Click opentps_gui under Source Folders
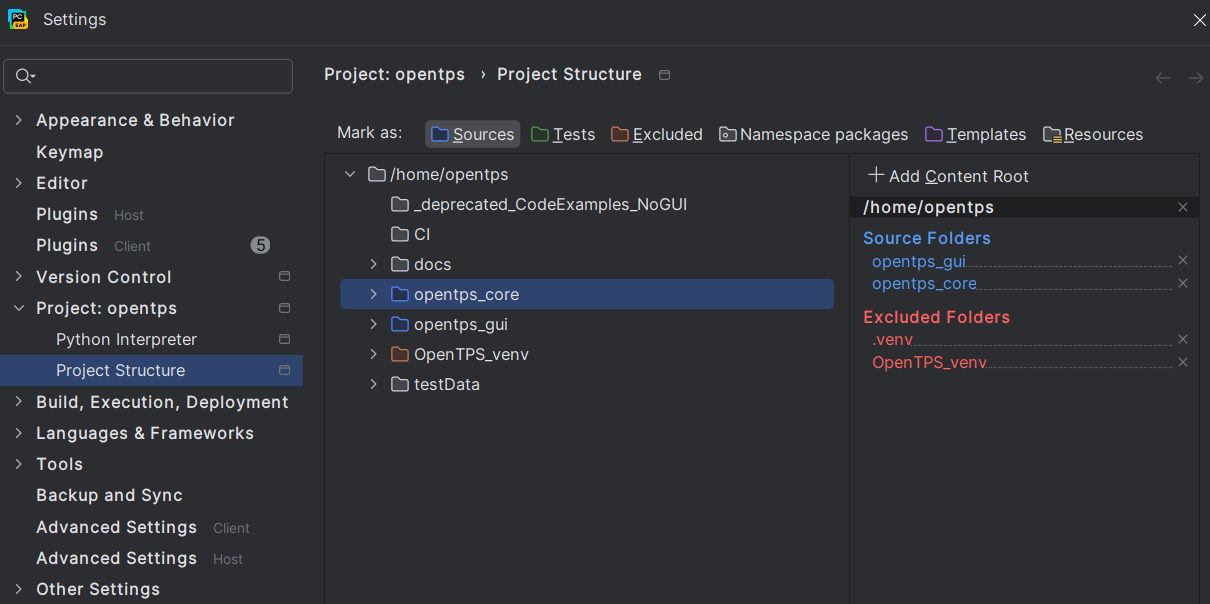This screenshot has width=1210, height=604. point(919,261)
